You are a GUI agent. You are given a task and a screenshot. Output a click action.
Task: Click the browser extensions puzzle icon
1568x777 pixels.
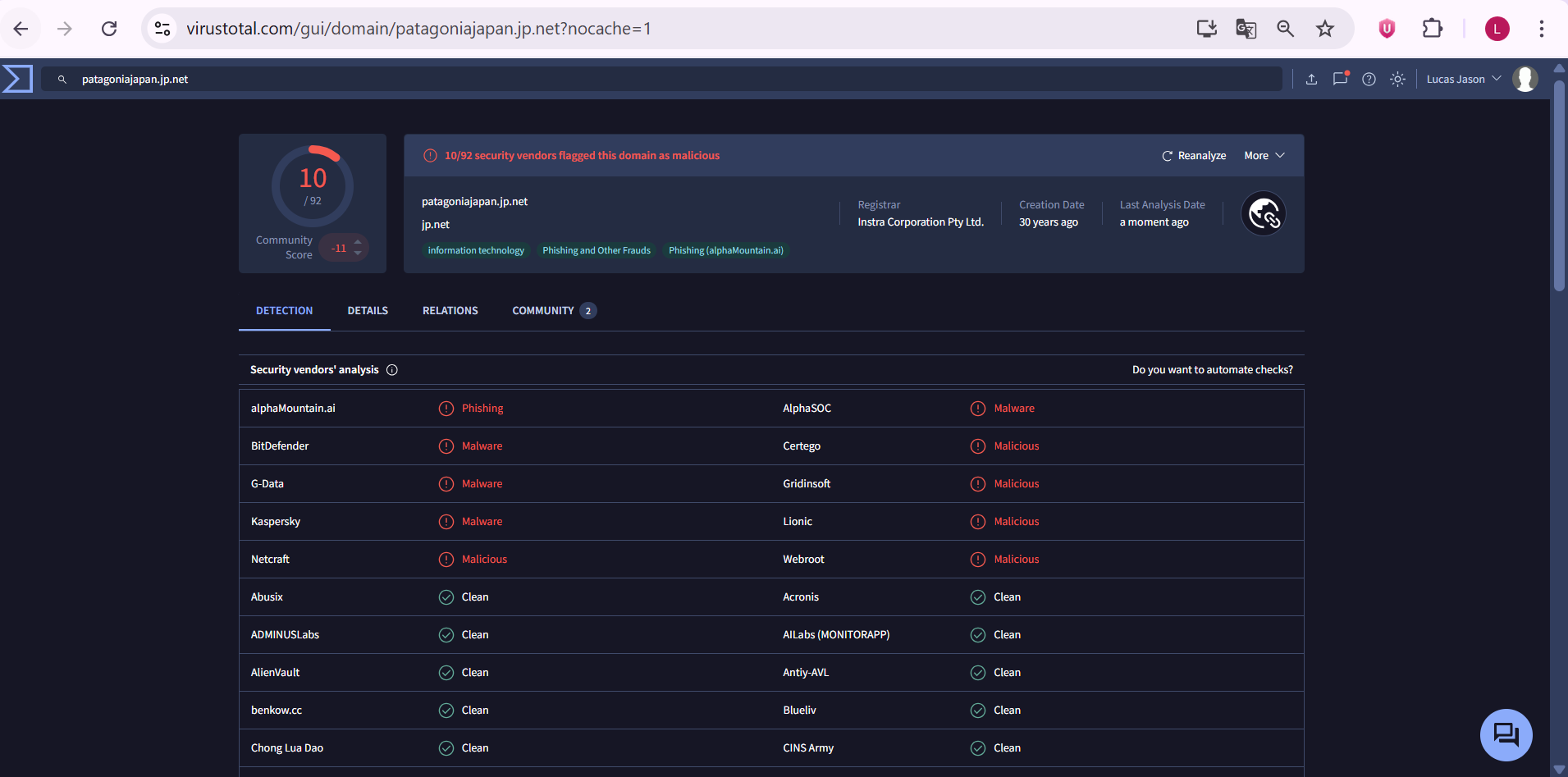pyautogui.click(x=1432, y=29)
